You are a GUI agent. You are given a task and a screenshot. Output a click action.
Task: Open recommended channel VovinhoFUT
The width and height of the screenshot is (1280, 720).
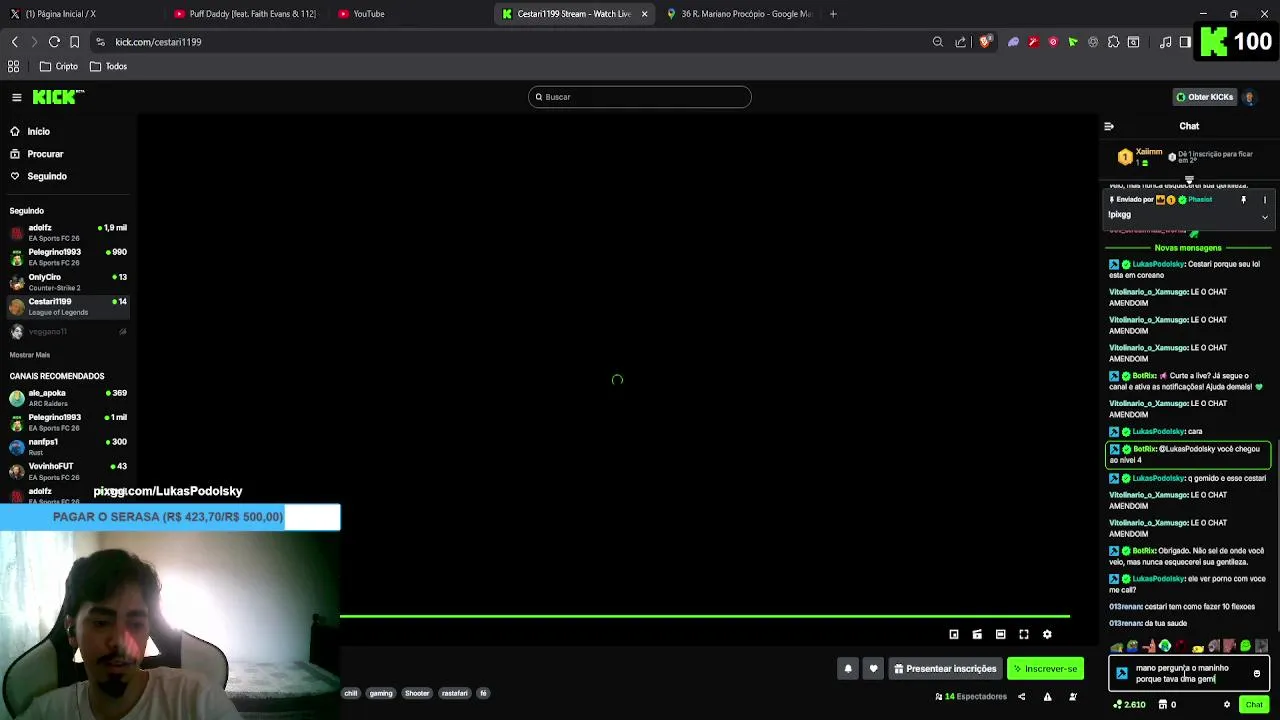(68, 471)
